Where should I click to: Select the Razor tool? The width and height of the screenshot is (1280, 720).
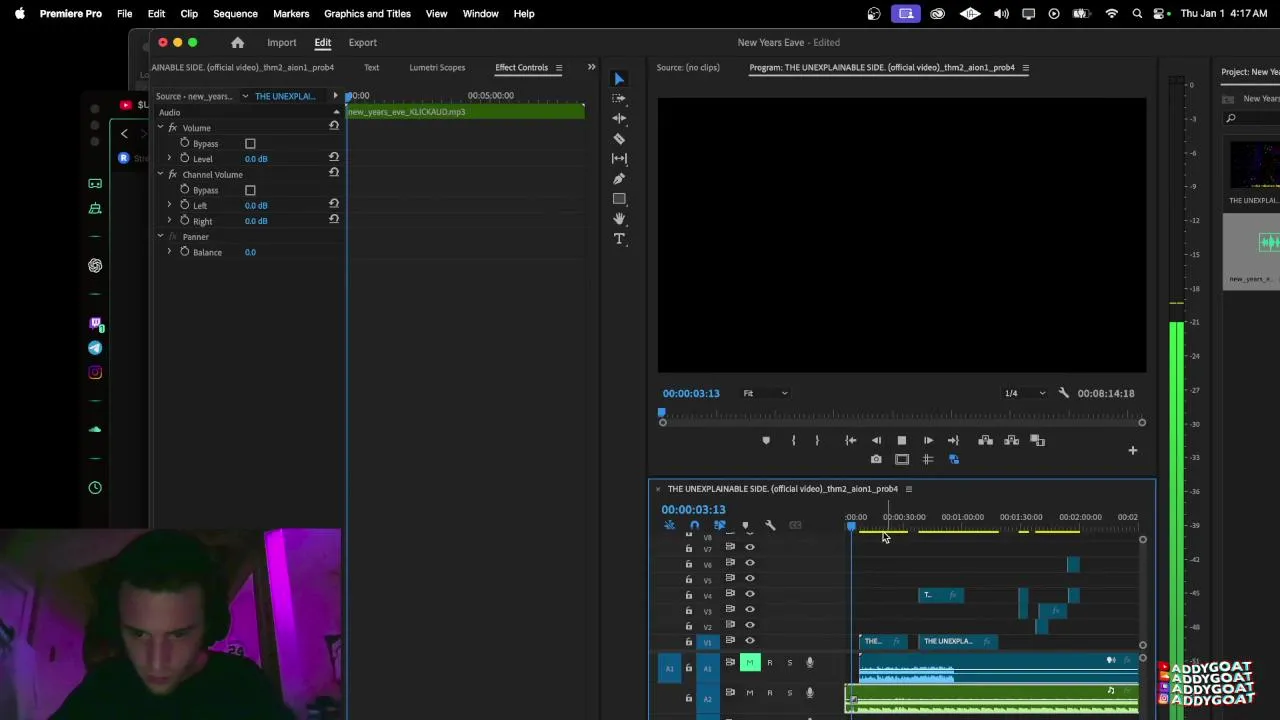[619, 139]
